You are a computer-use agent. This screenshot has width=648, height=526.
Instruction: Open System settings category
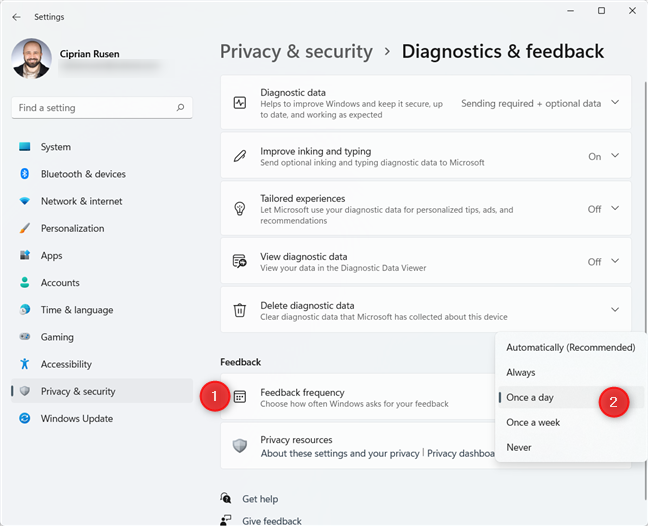[102, 147]
